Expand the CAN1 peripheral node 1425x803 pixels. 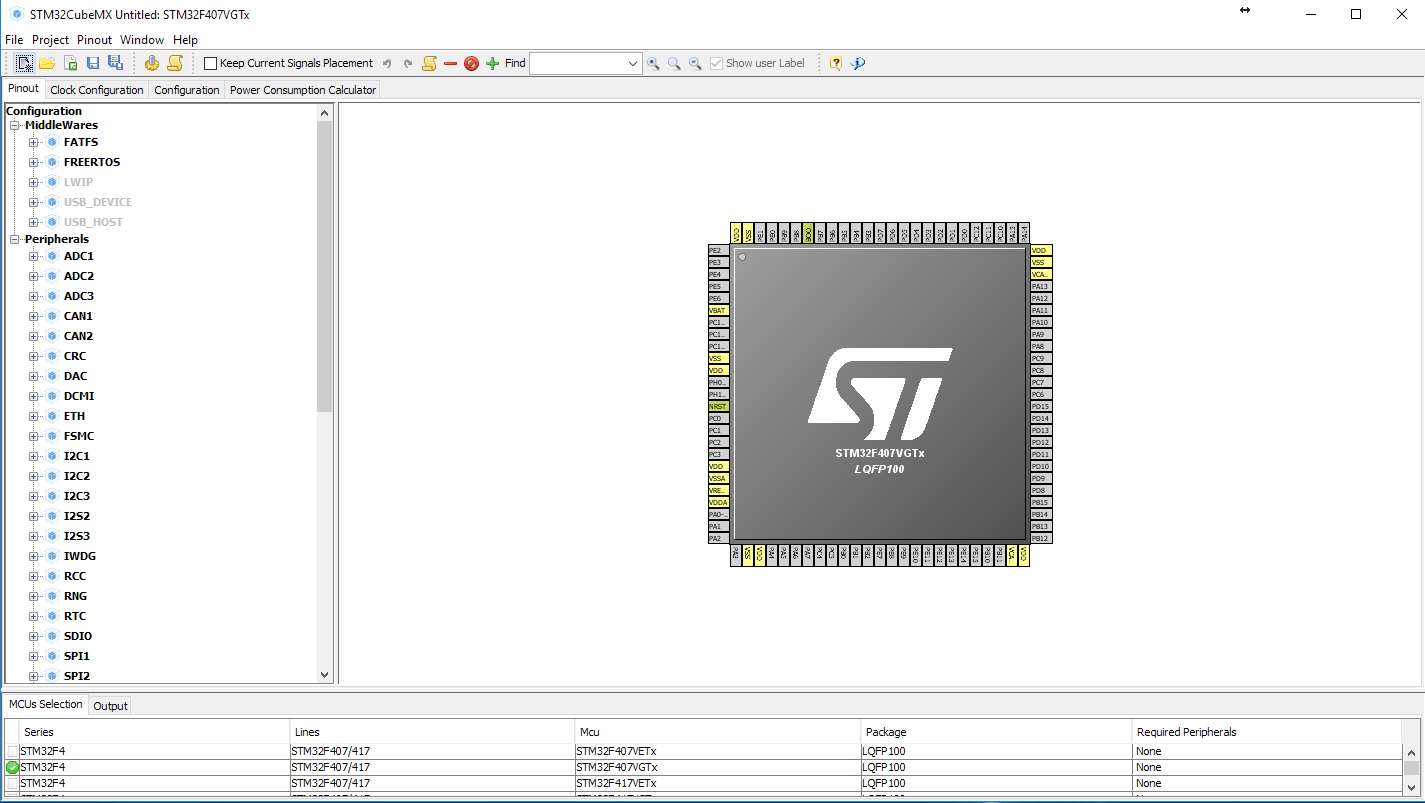(33, 316)
